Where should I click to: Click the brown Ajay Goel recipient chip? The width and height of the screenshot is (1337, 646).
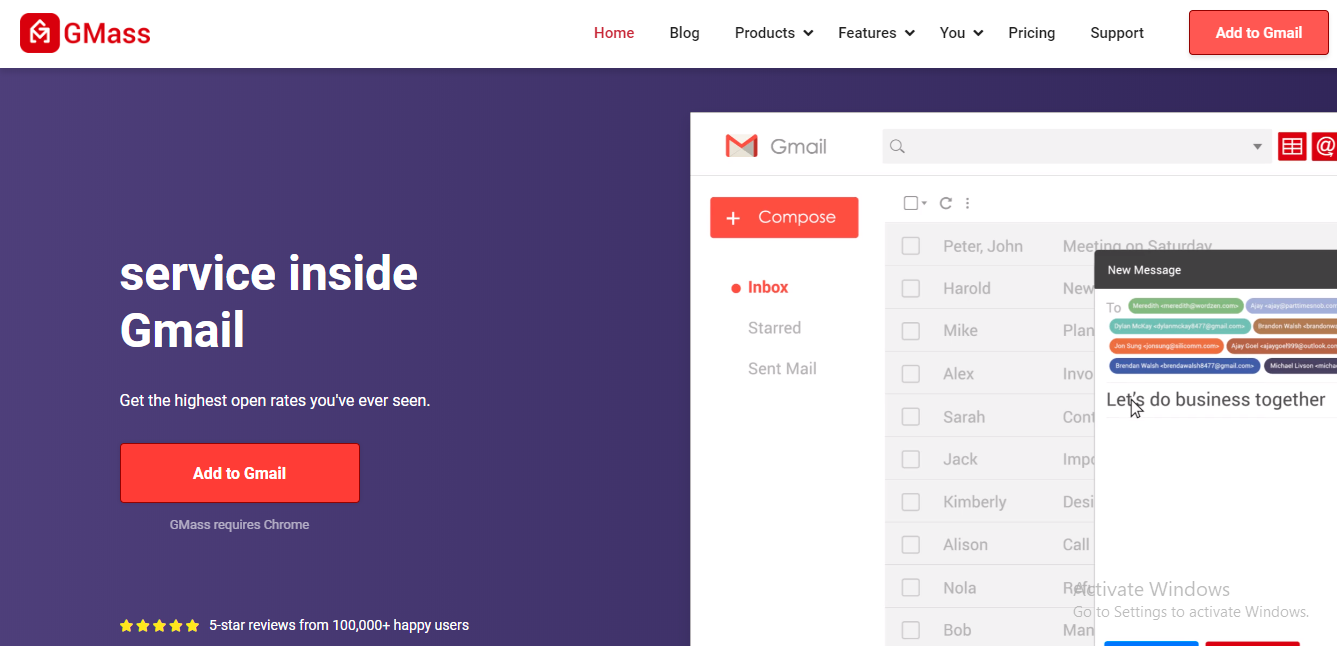coord(1282,346)
